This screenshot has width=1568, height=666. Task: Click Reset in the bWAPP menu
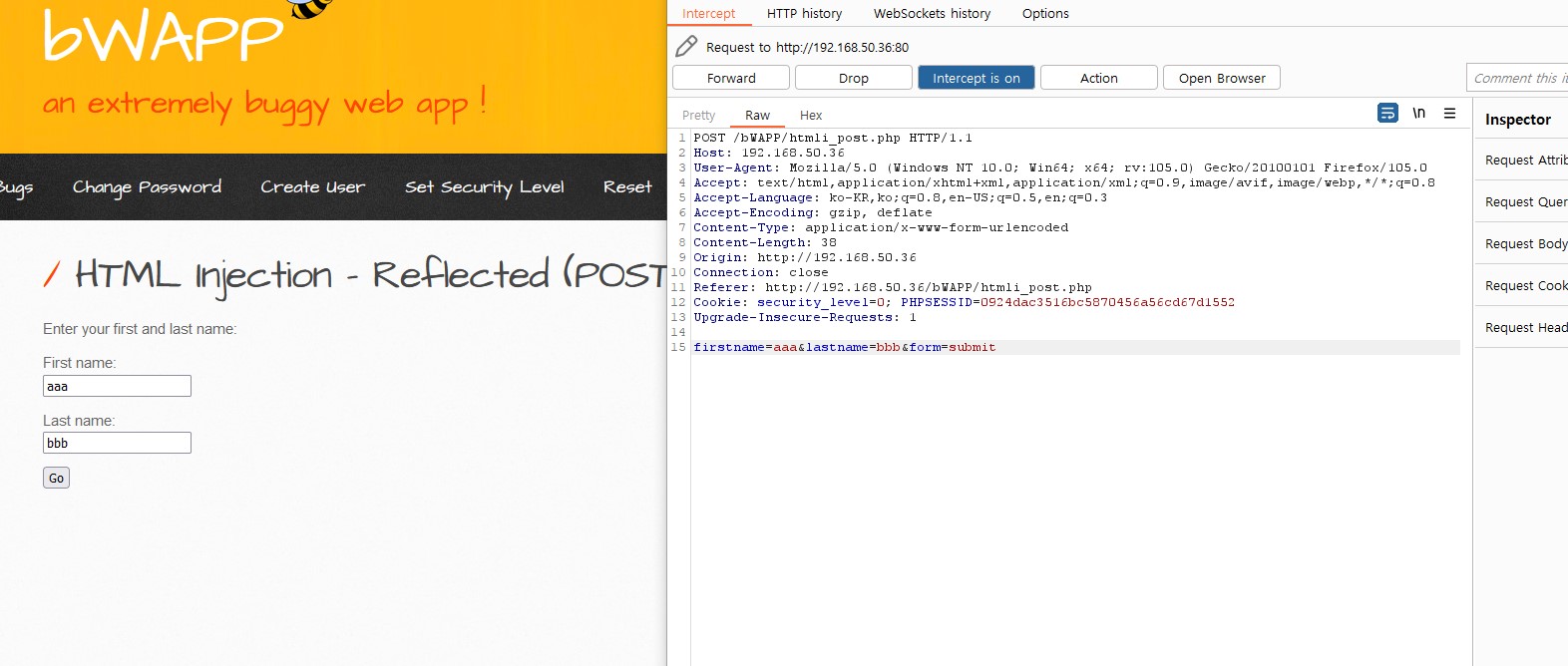tap(627, 186)
